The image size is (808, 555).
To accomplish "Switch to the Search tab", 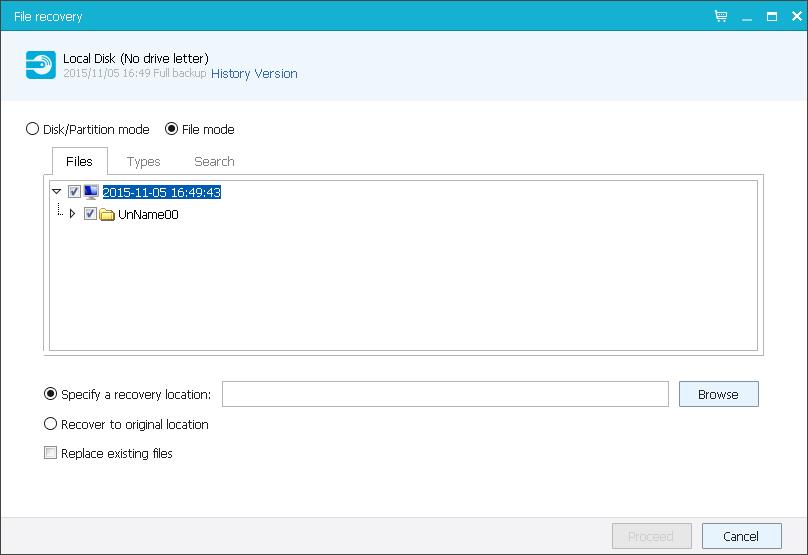I will (214, 161).
